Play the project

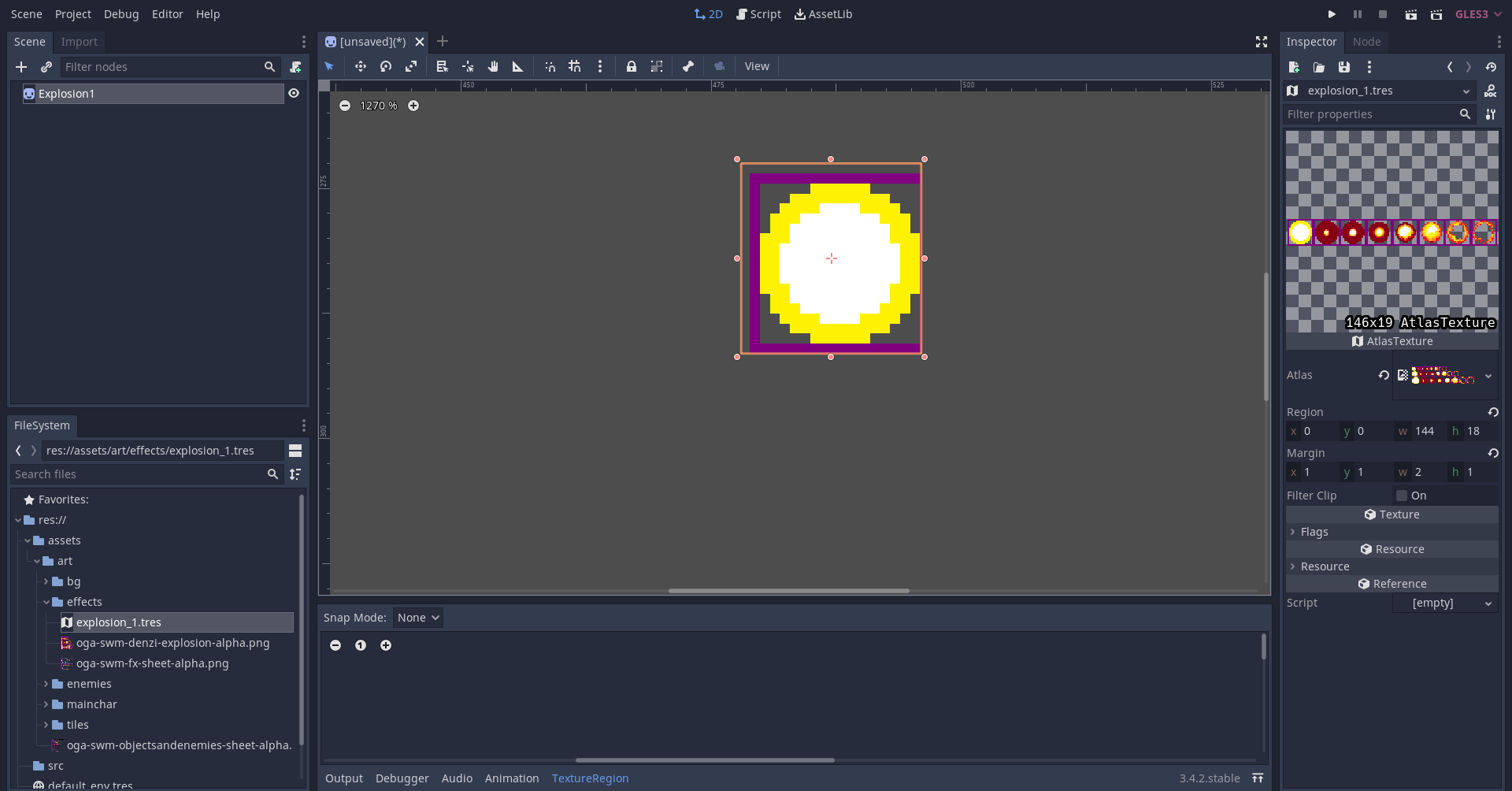1332,13
